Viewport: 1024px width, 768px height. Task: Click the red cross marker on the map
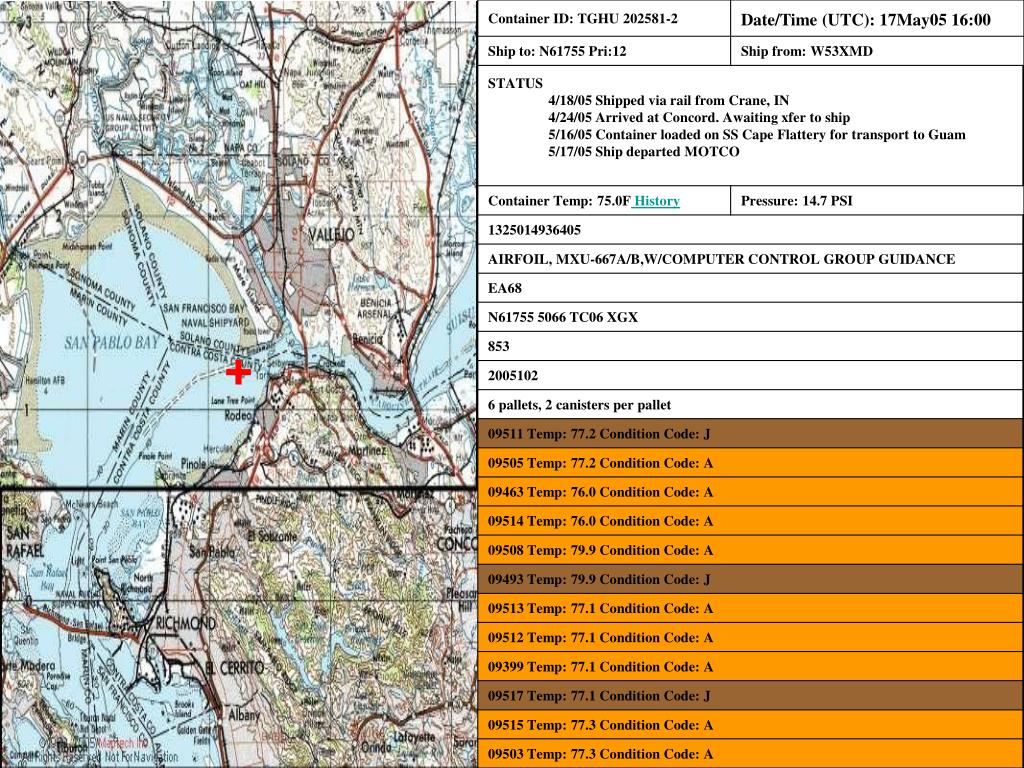coord(238,372)
